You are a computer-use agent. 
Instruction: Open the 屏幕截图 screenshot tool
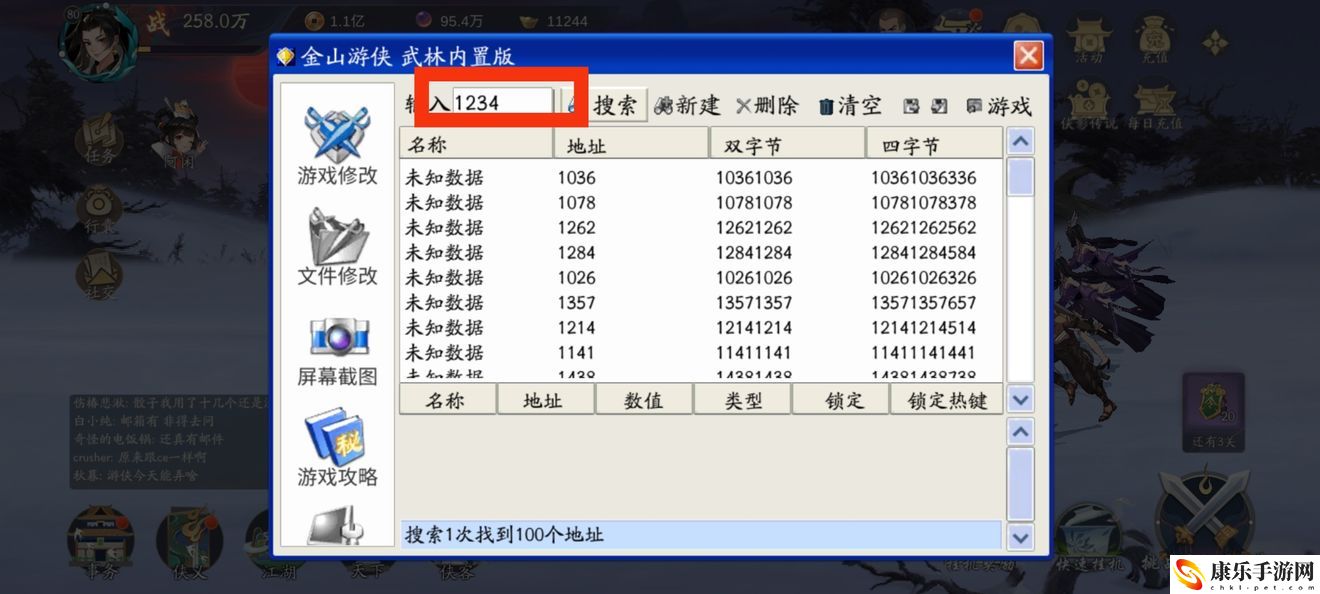[338, 351]
